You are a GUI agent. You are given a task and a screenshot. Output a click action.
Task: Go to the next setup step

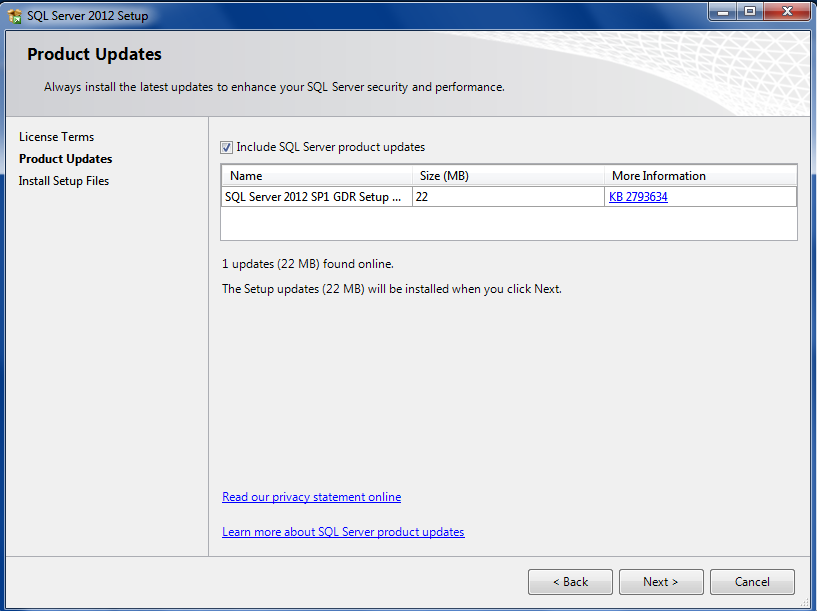click(661, 582)
